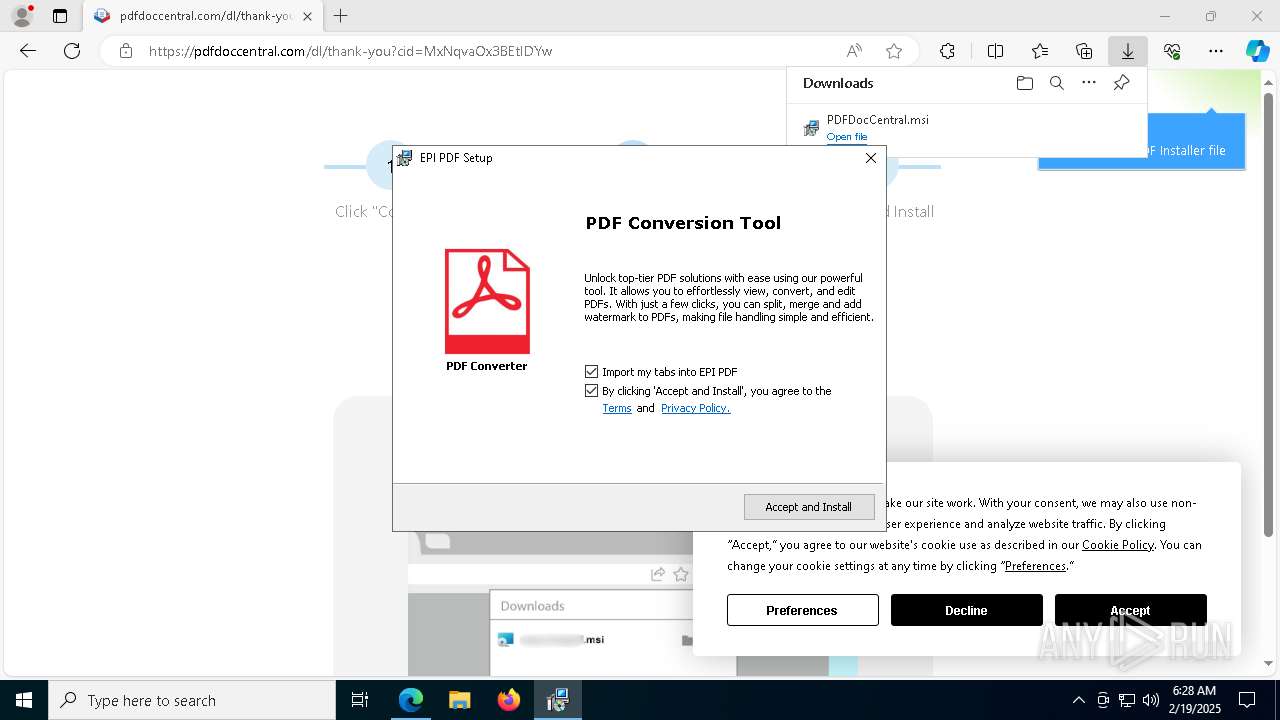Launch Firefox from taskbar

pyautogui.click(x=509, y=700)
